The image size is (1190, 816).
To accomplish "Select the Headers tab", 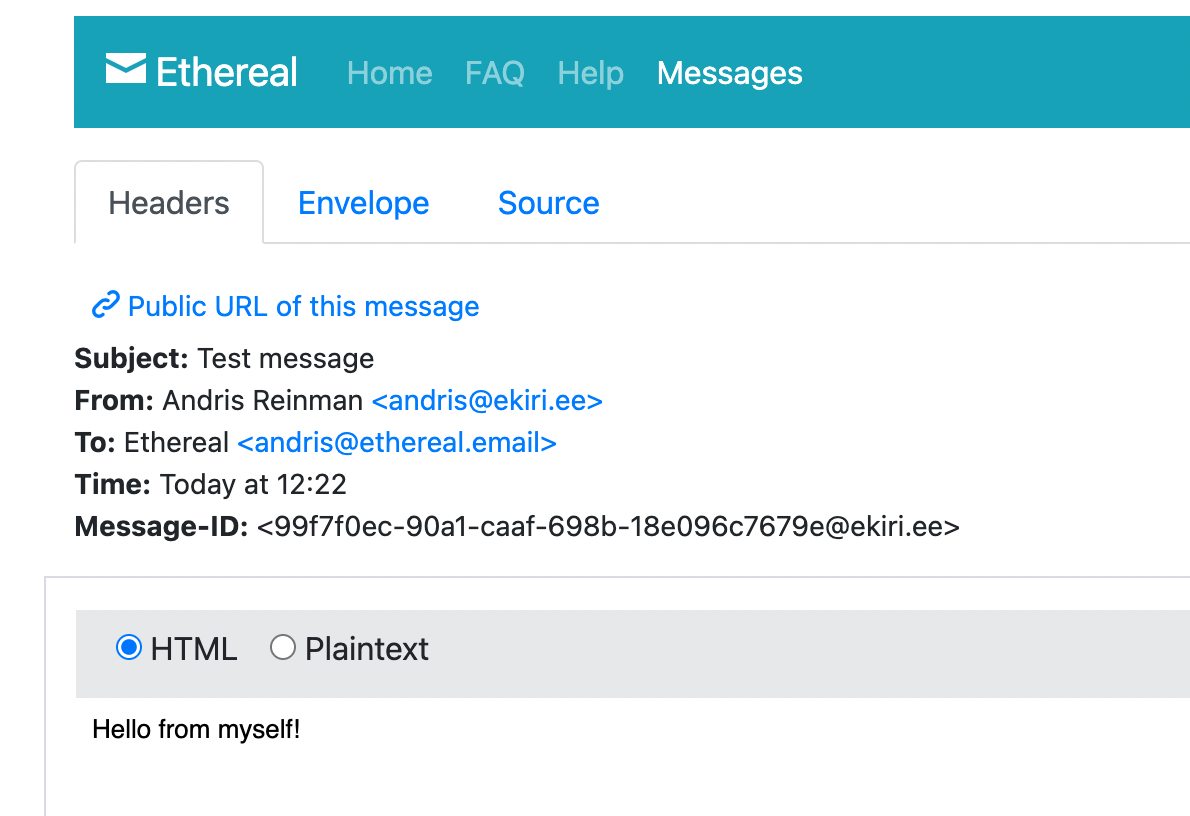I will click(x=169, y=203).
